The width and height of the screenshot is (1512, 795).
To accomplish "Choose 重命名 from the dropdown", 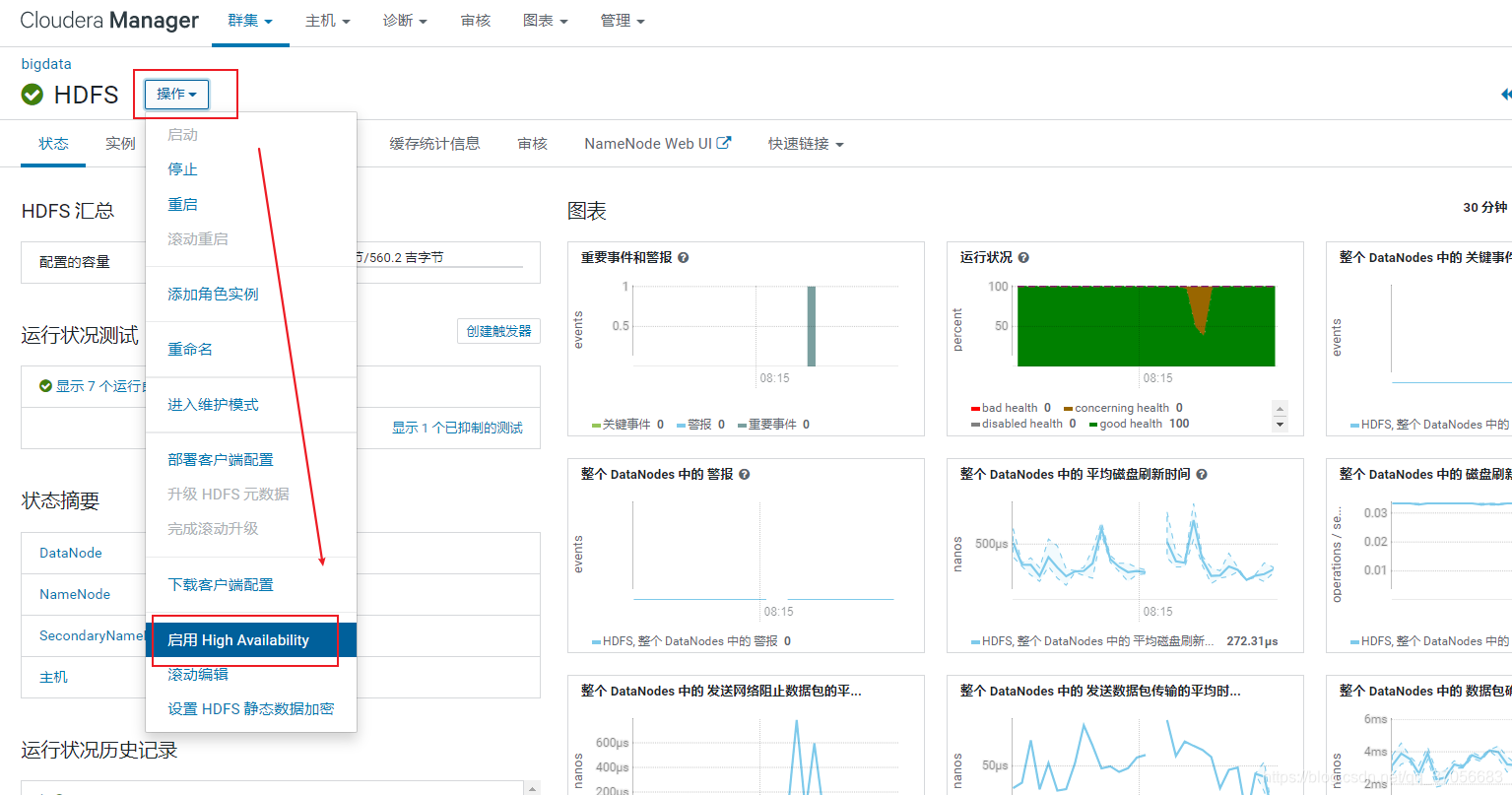I will (251, 349).
